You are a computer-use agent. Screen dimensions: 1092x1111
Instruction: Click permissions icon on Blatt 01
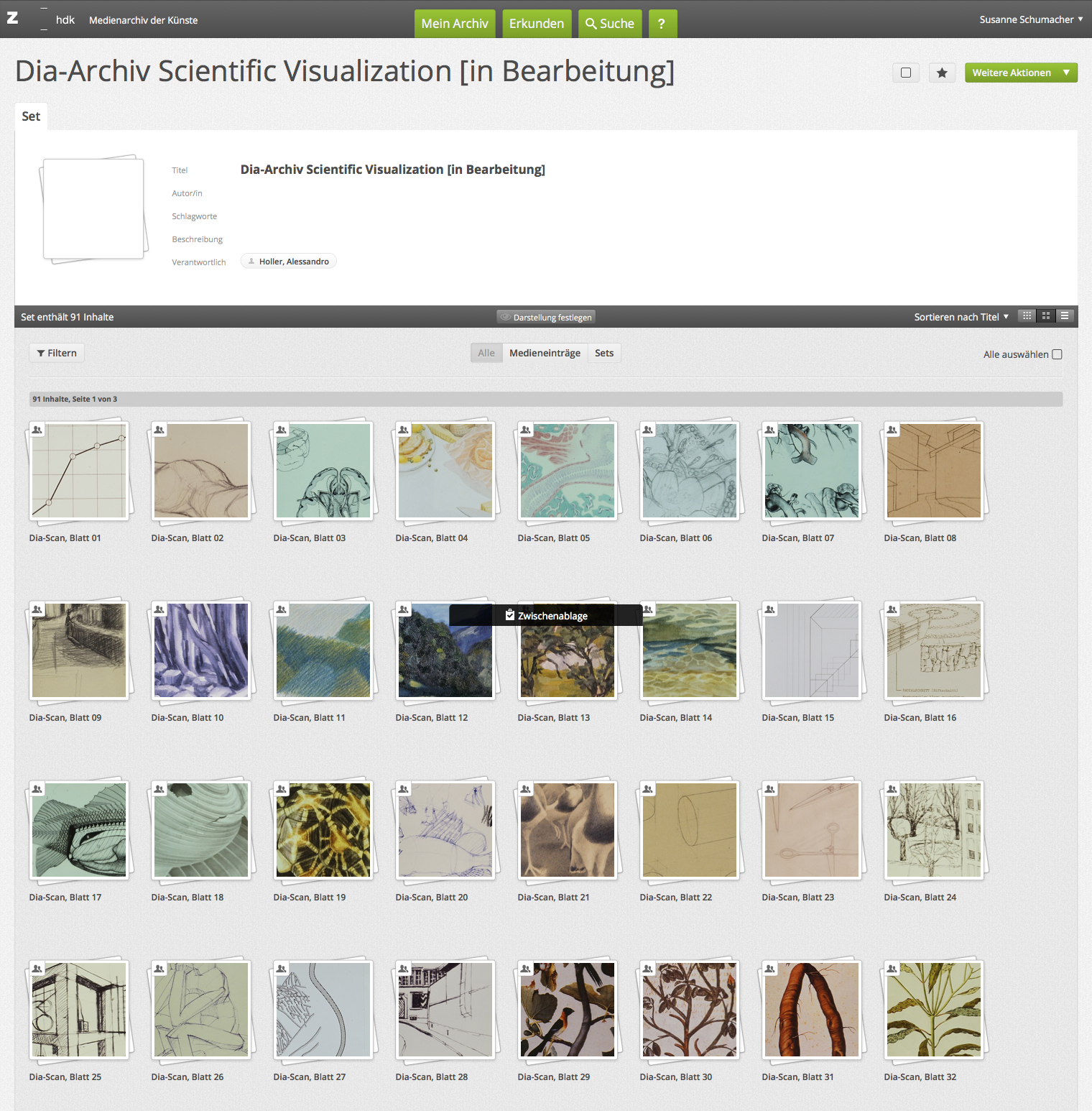click(37, 430)
